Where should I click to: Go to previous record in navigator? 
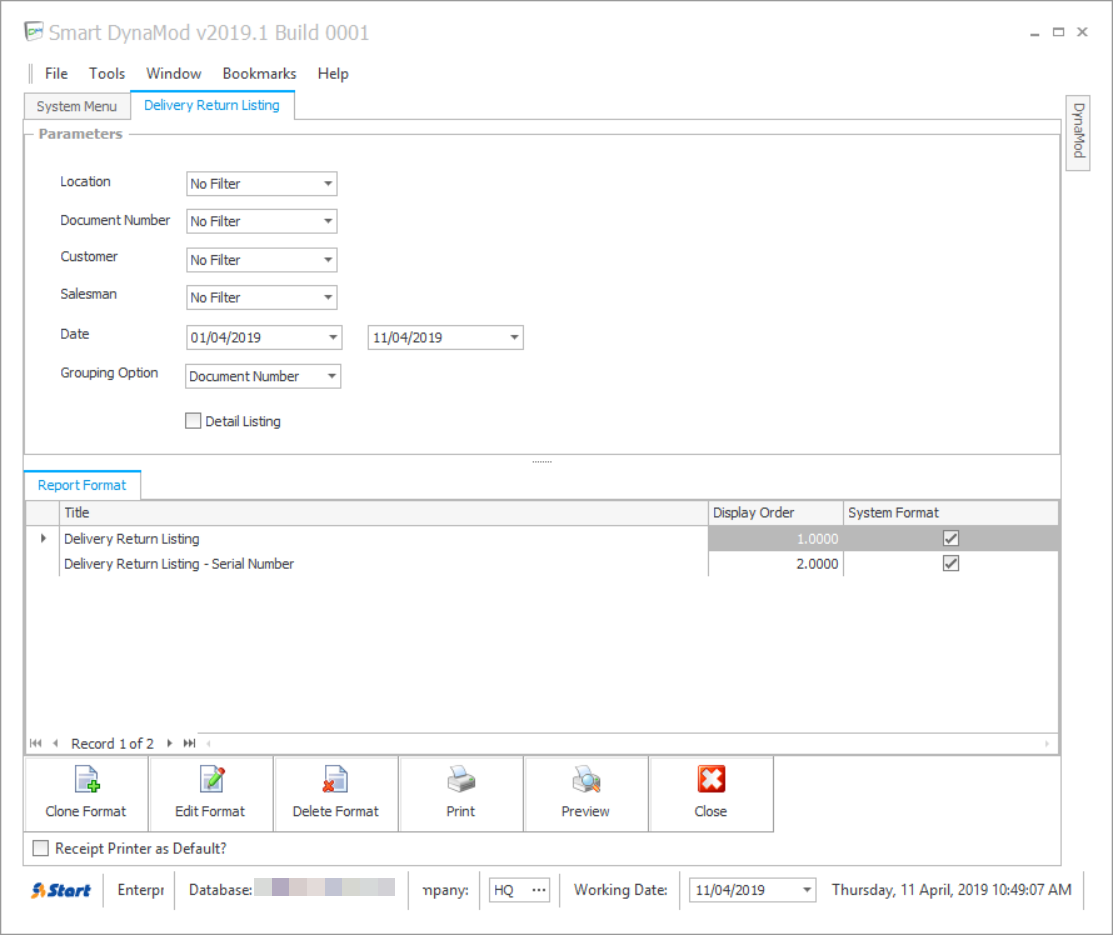coord(55,743)
